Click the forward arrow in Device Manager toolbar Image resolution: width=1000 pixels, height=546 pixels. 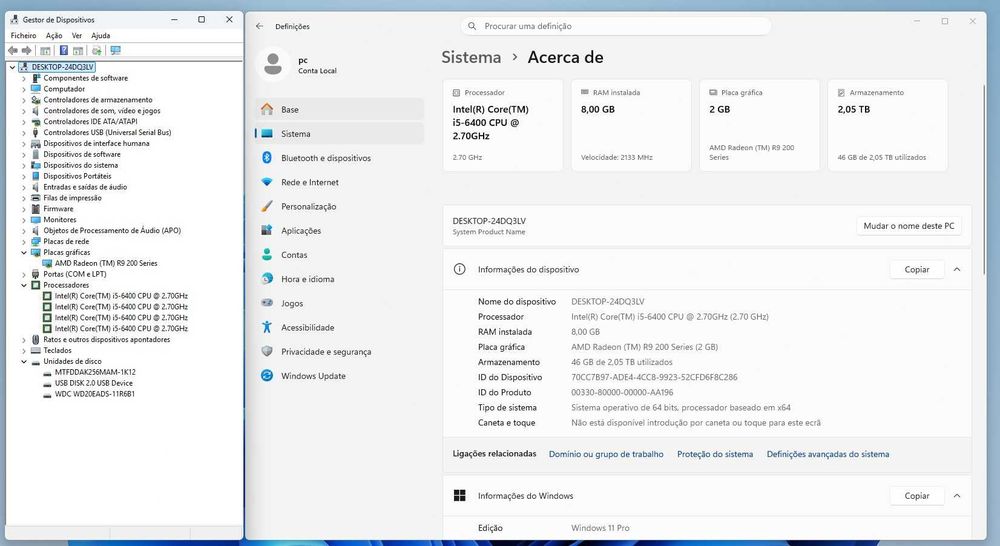click(x=27, y=50)
